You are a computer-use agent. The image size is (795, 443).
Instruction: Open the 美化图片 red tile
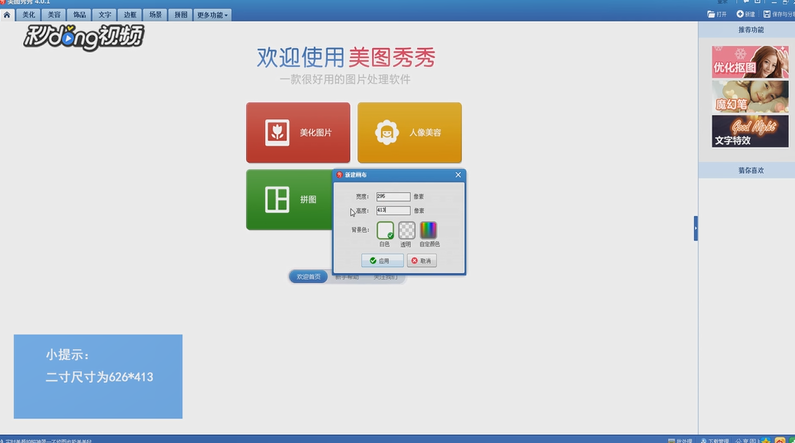click(x=298, y=133)
